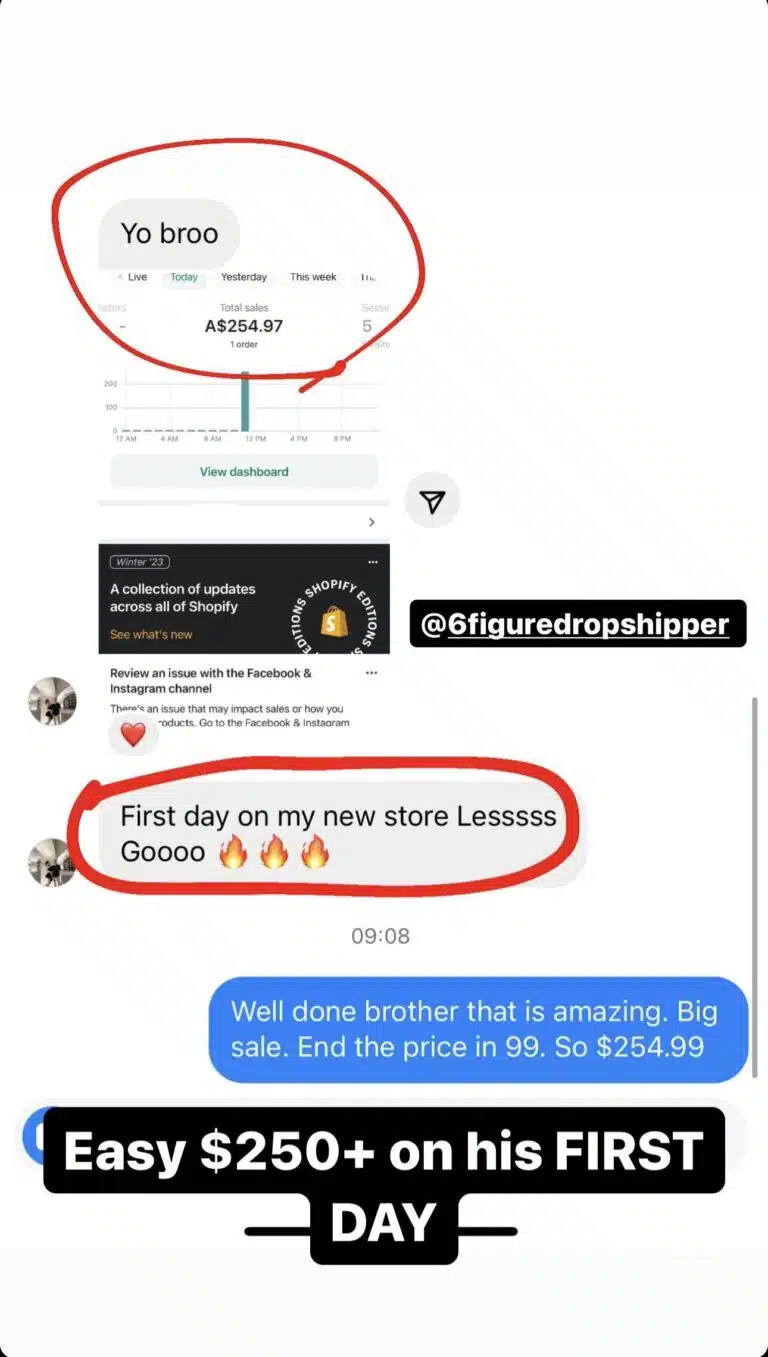The width and height of the screenshot is (768, 1357).
Task: Open sender's avatar beside 'First day' message
Action: 52,862
